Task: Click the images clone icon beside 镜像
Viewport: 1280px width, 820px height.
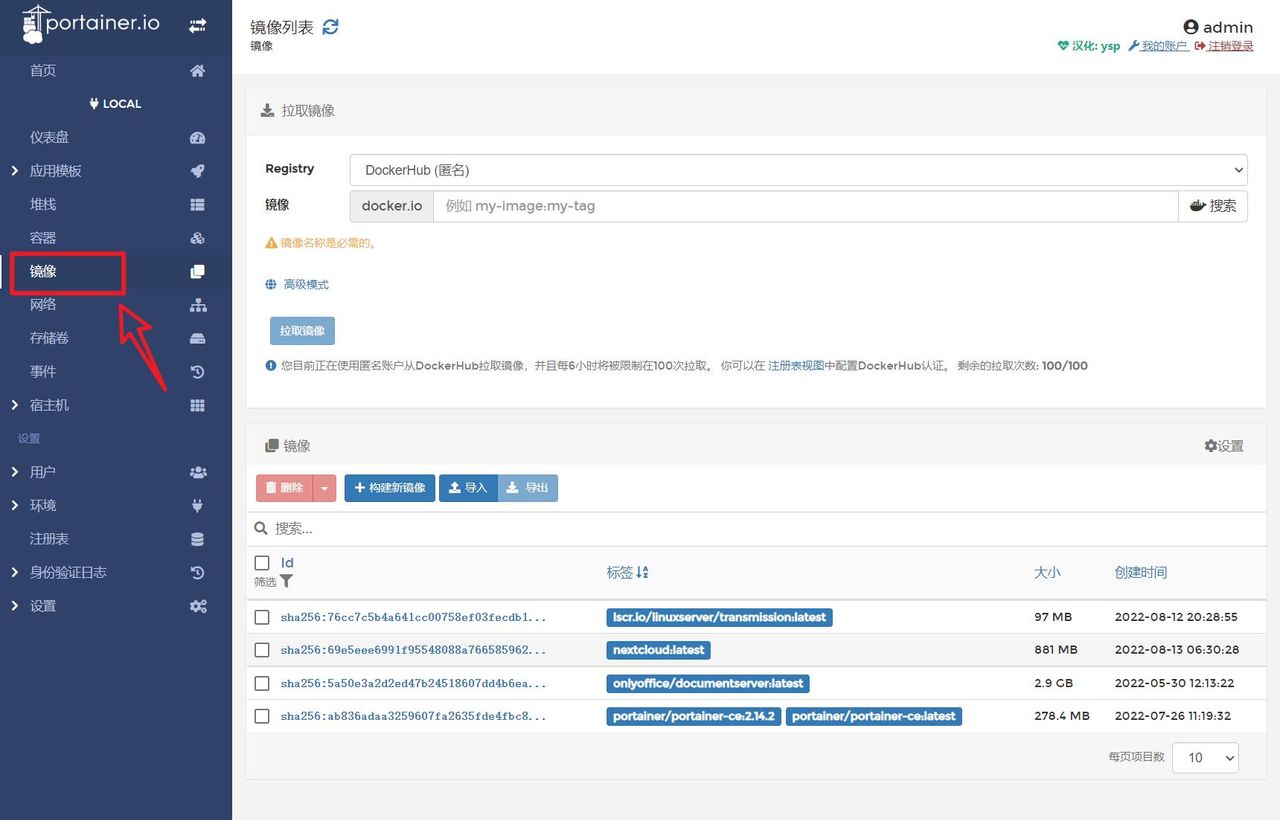Action: [197, 272]
